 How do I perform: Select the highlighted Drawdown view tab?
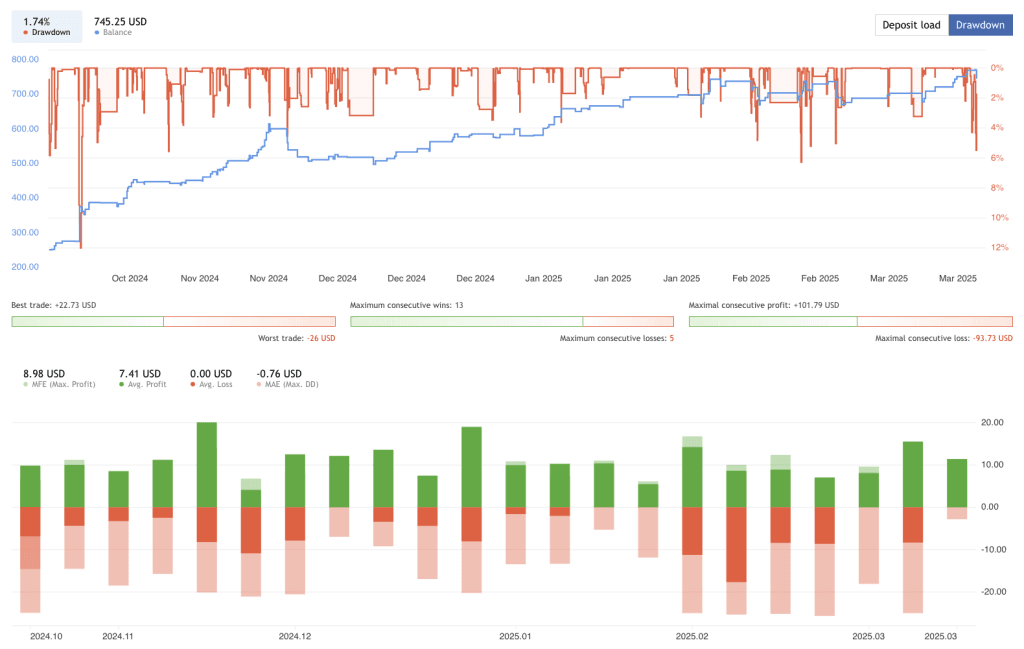pyautogui.click(x=980, y=24)
